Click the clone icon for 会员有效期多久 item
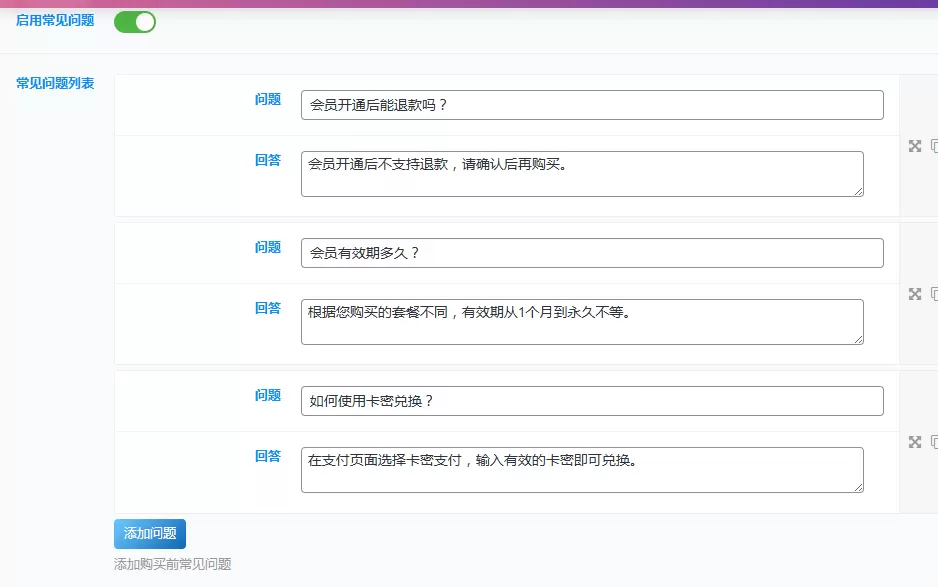The image size is (938, 587). coord(934,294)
